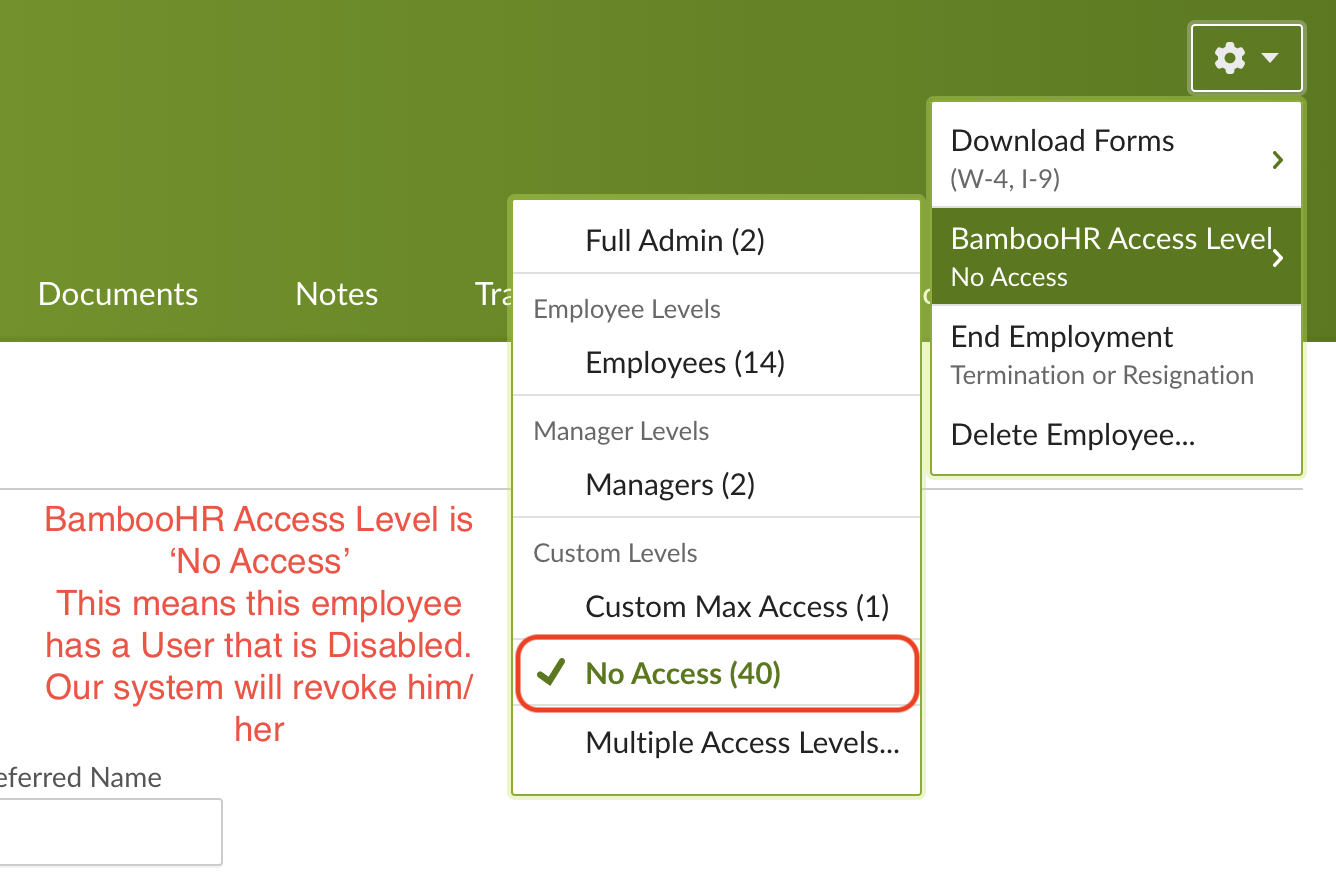Image resolution: width=1336 pixels, height=876 pixels.
Task: Pick Managers (2) access level
Action: pyautogui.click(x=716, y=484)
